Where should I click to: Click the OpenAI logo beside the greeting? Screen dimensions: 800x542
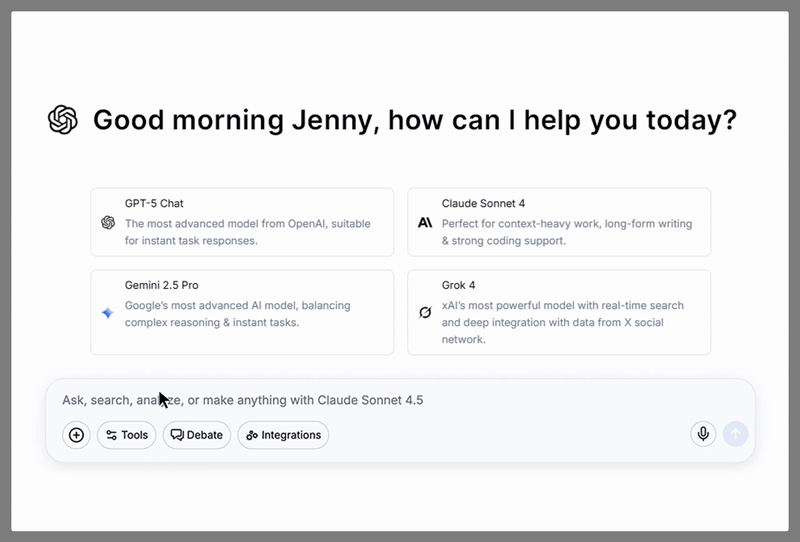pos(63,120)
